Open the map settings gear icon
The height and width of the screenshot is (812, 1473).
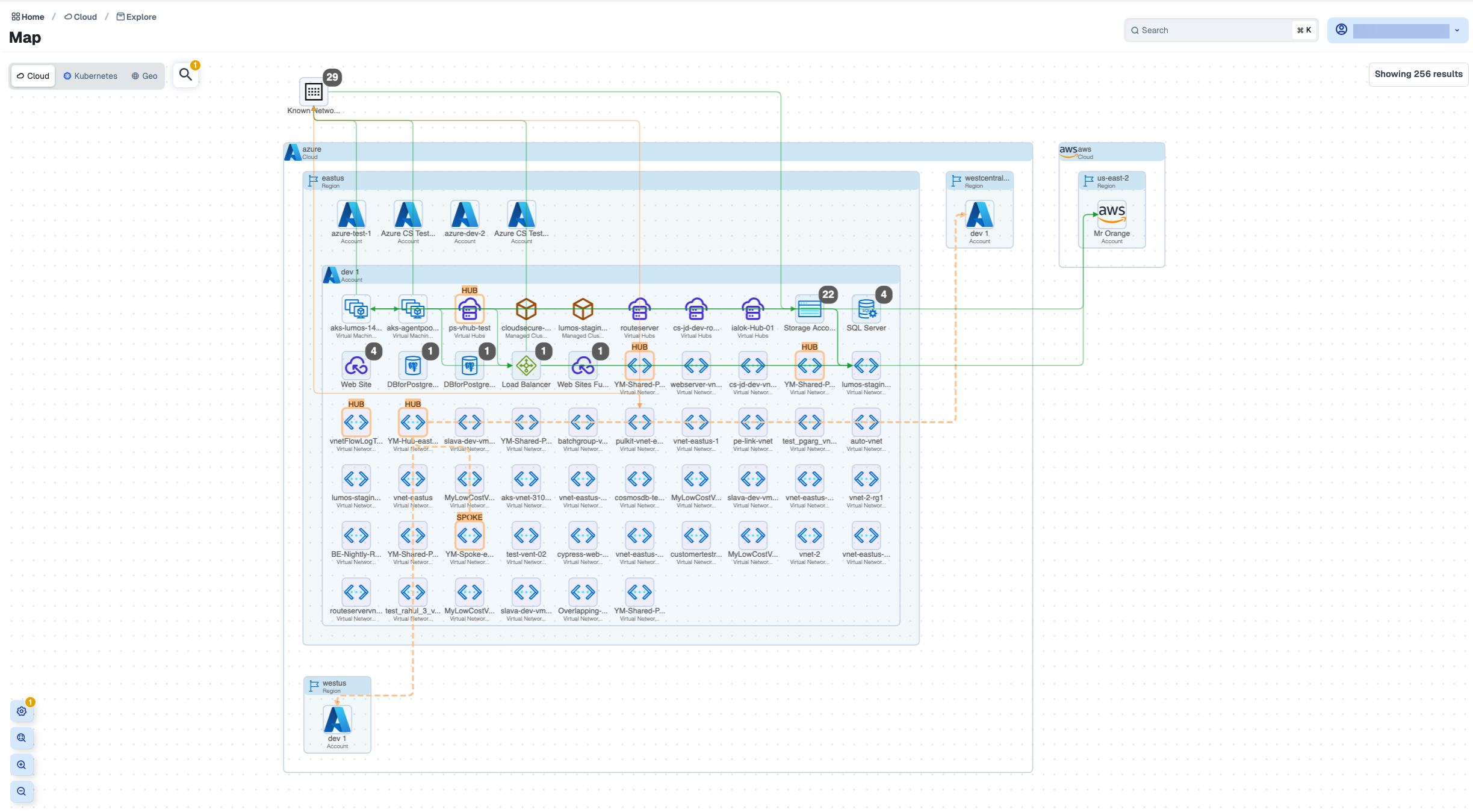point(22,711)
